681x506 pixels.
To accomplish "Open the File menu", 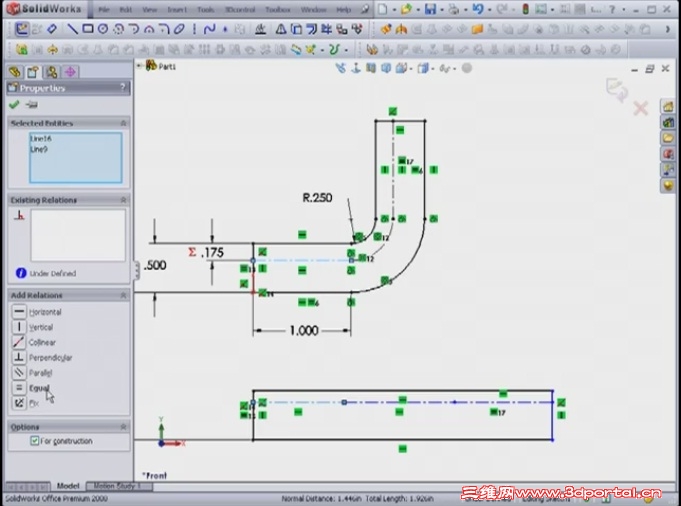I will pos(104,10).
